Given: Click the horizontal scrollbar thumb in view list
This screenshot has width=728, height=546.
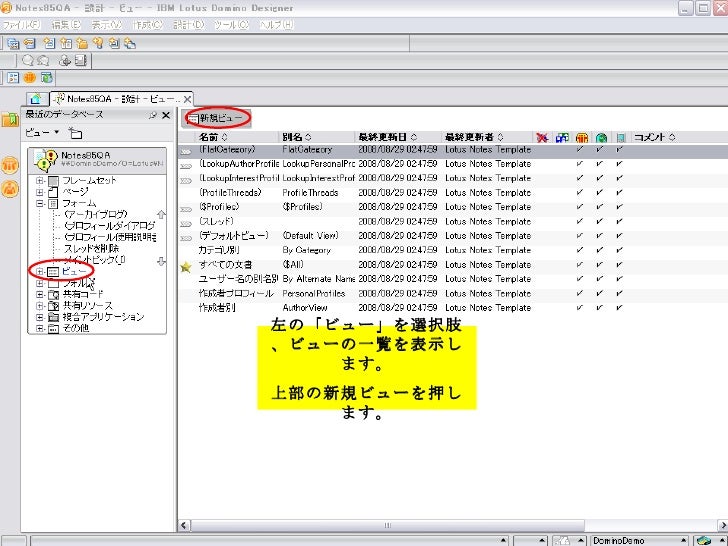Looking at the screenshot, I should point(387,526).
